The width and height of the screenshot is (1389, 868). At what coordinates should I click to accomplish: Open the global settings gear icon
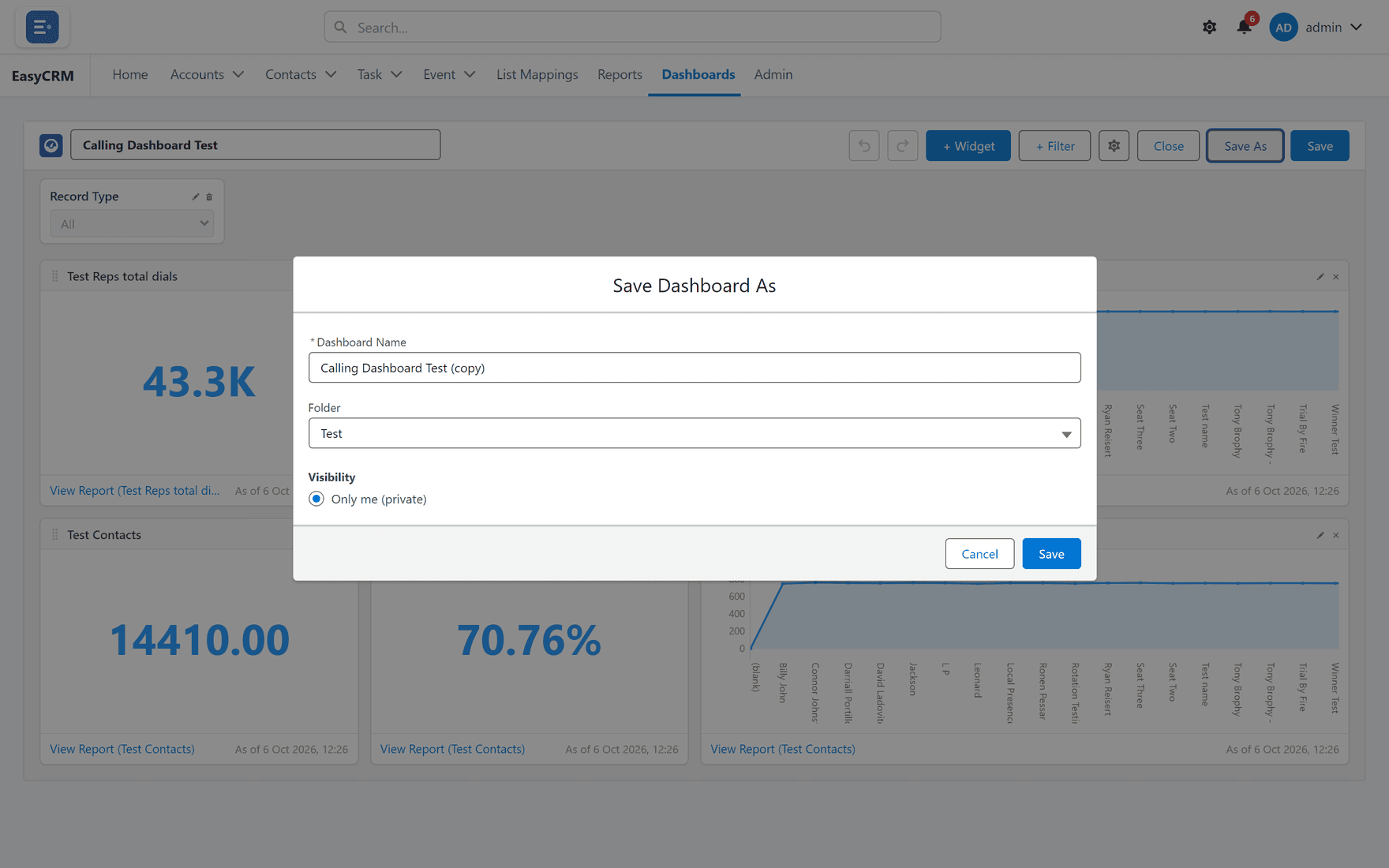pyautogui.click(x=1209, y=27)
